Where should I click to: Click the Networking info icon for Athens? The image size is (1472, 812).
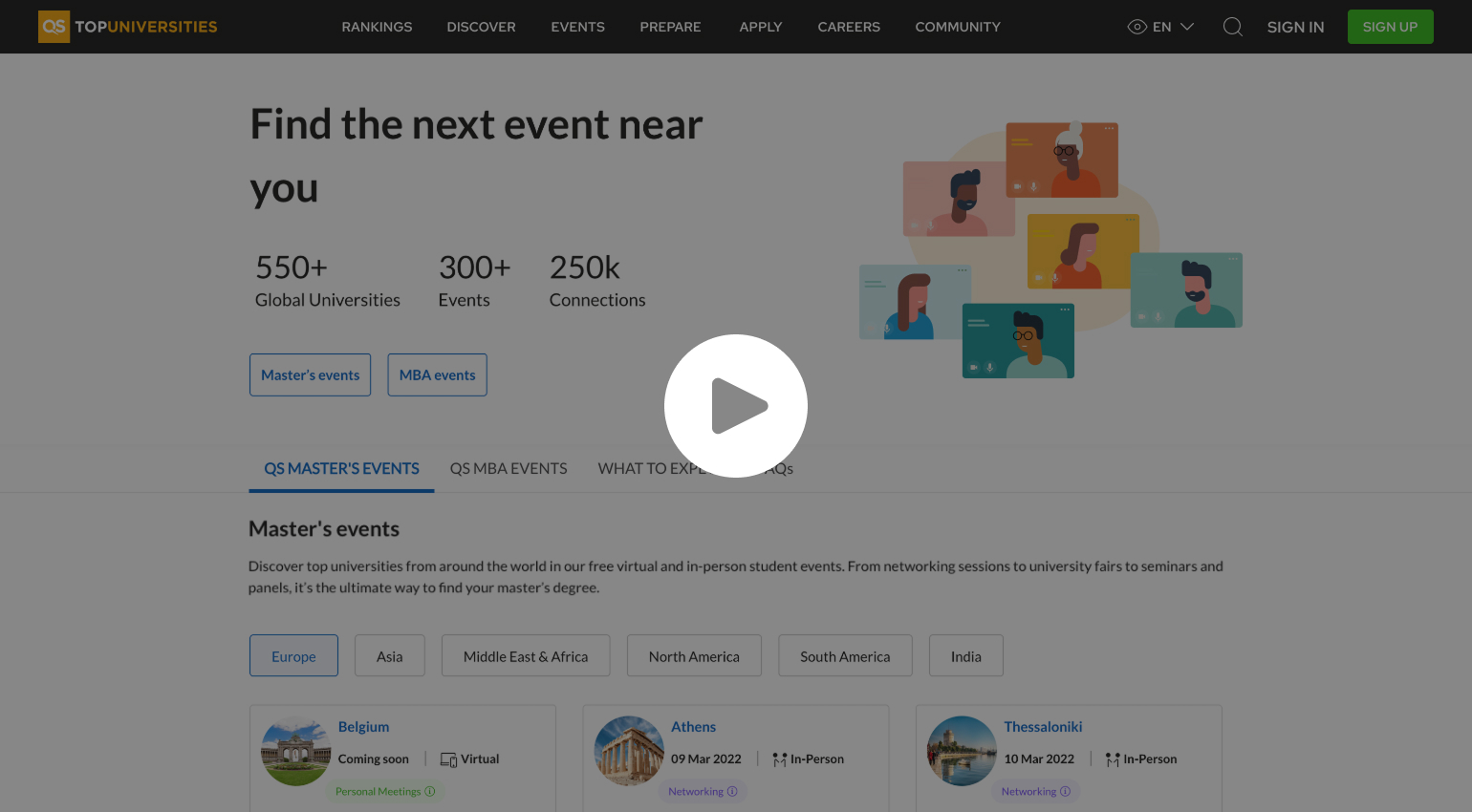pyautogui.click(x=732, y=791)
